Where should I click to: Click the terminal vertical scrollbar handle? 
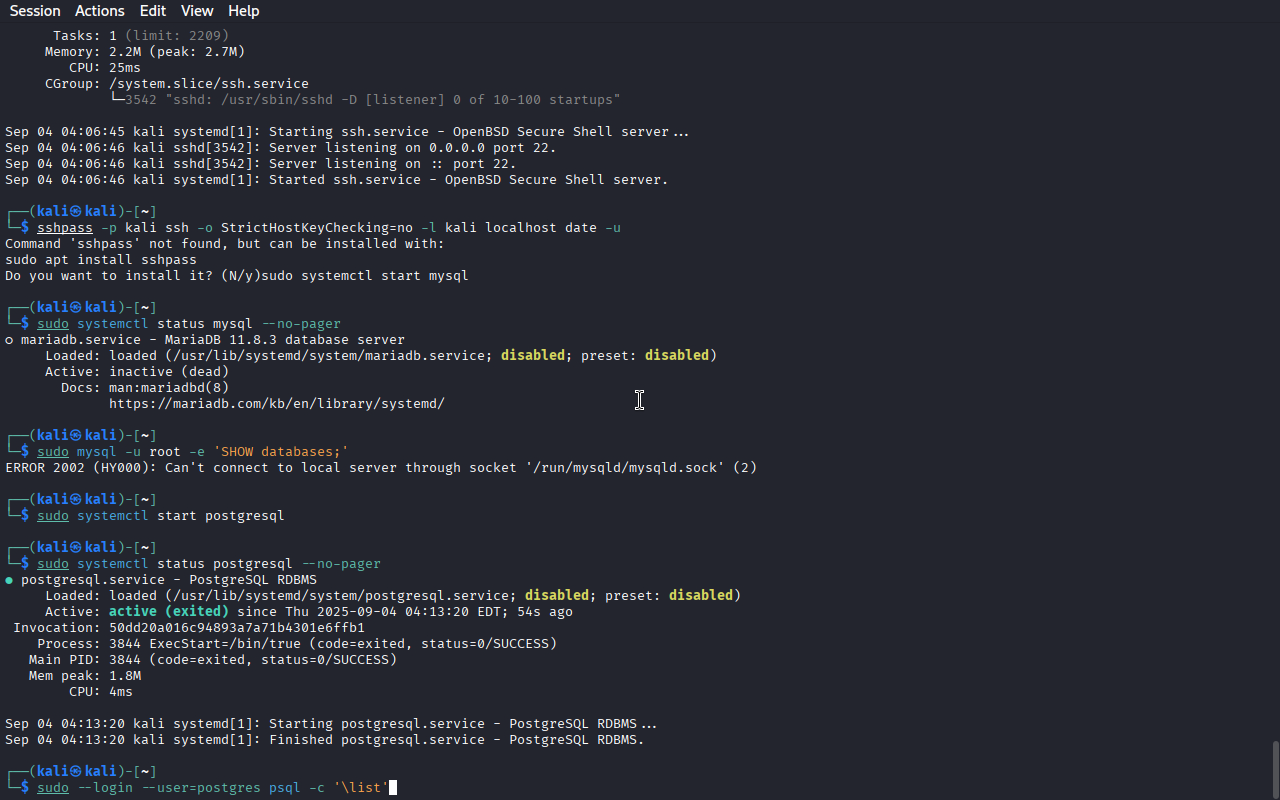1275,768
